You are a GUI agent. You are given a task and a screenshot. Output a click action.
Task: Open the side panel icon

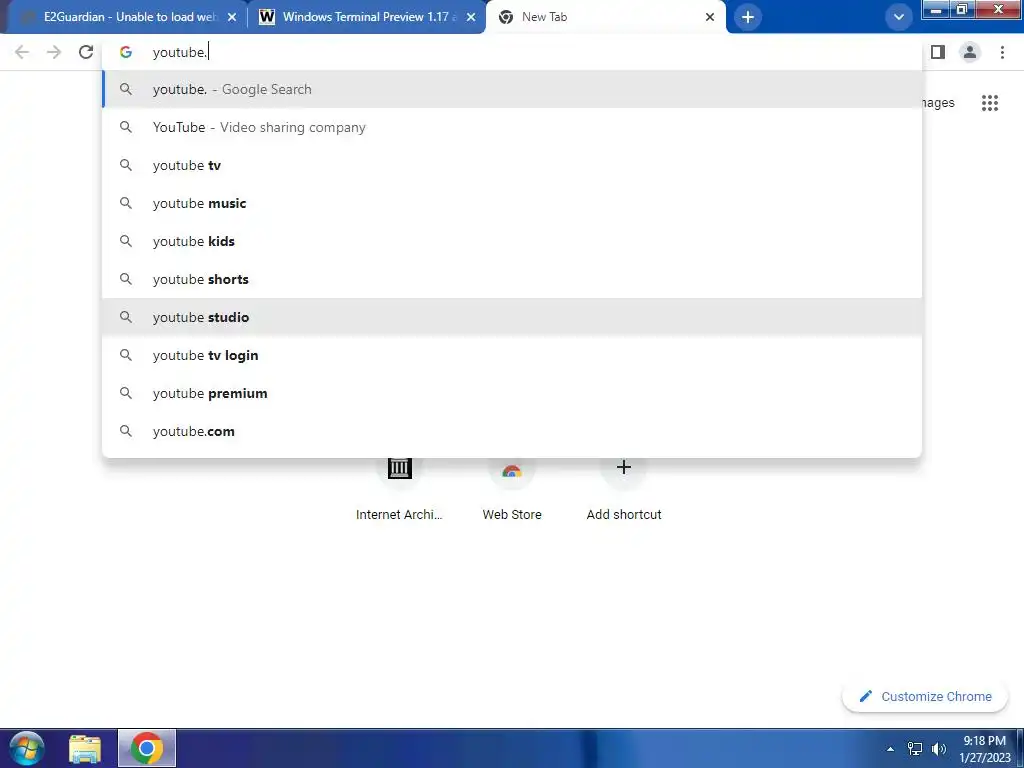(938, 52)
